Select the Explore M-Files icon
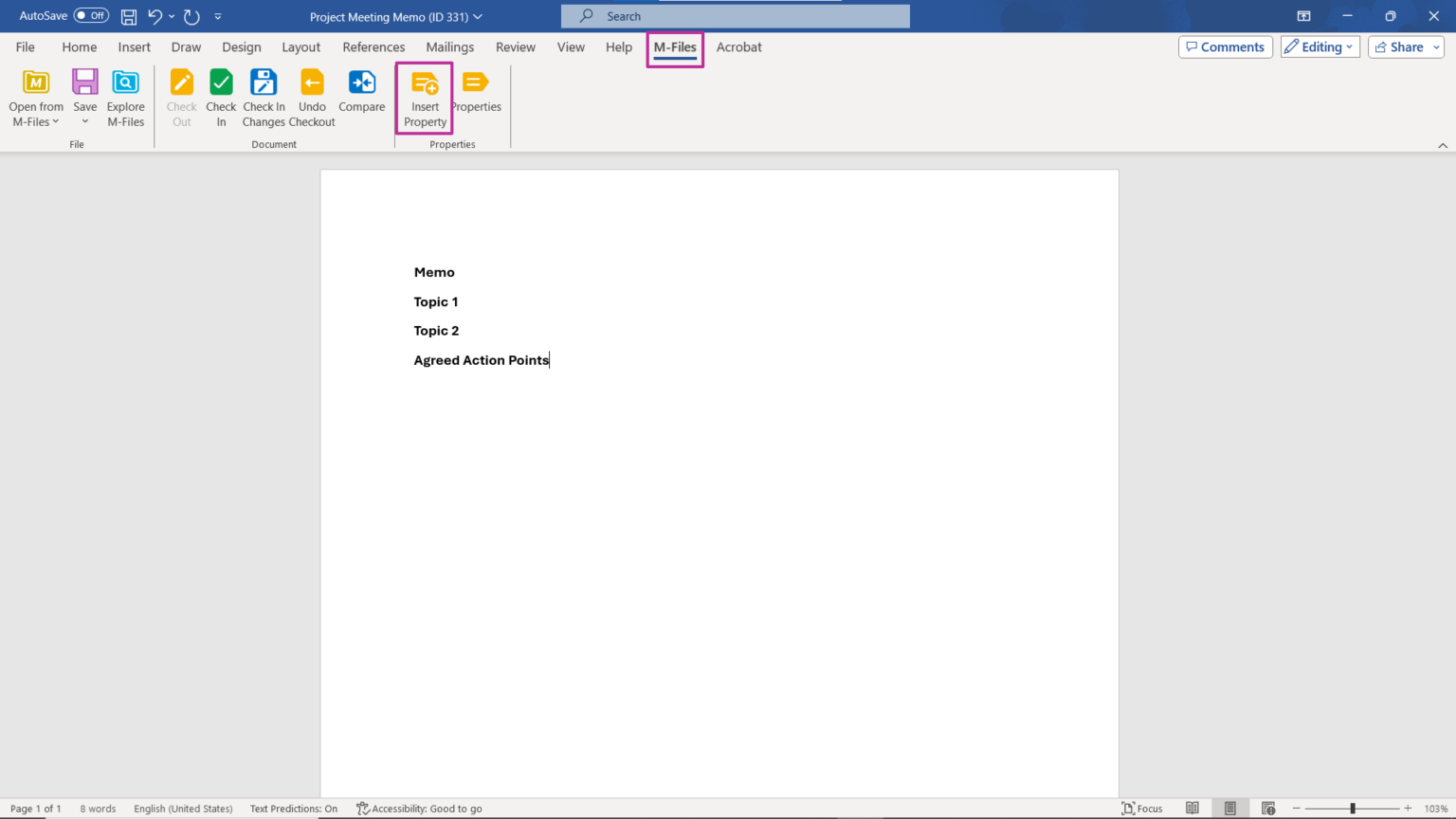 (x=125, y=95)
